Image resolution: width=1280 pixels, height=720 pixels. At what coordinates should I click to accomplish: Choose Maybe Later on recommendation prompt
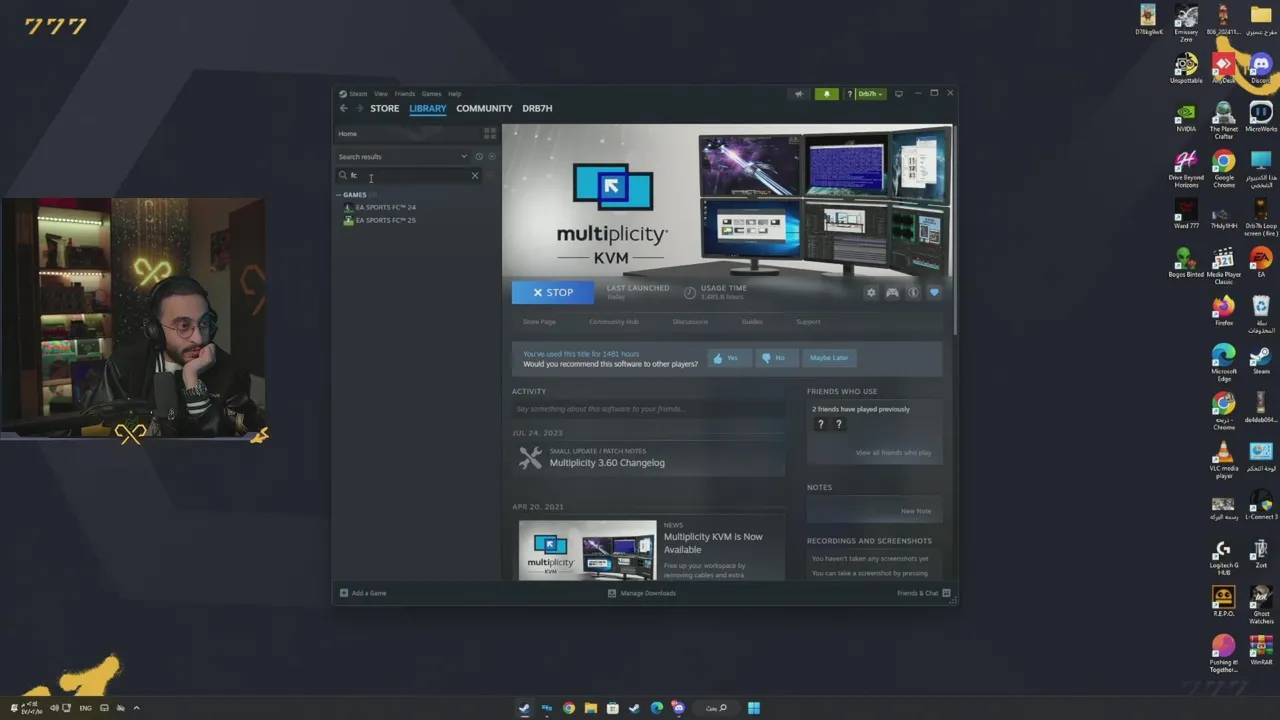[829, 358]
